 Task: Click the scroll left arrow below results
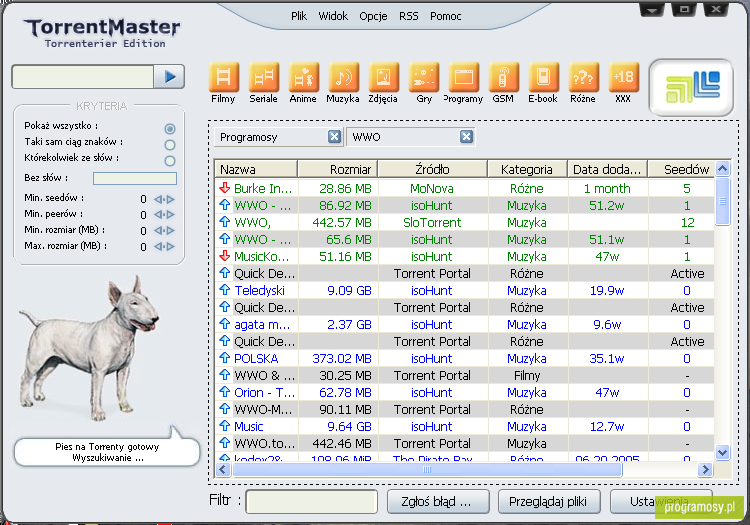tap(223, 470)
